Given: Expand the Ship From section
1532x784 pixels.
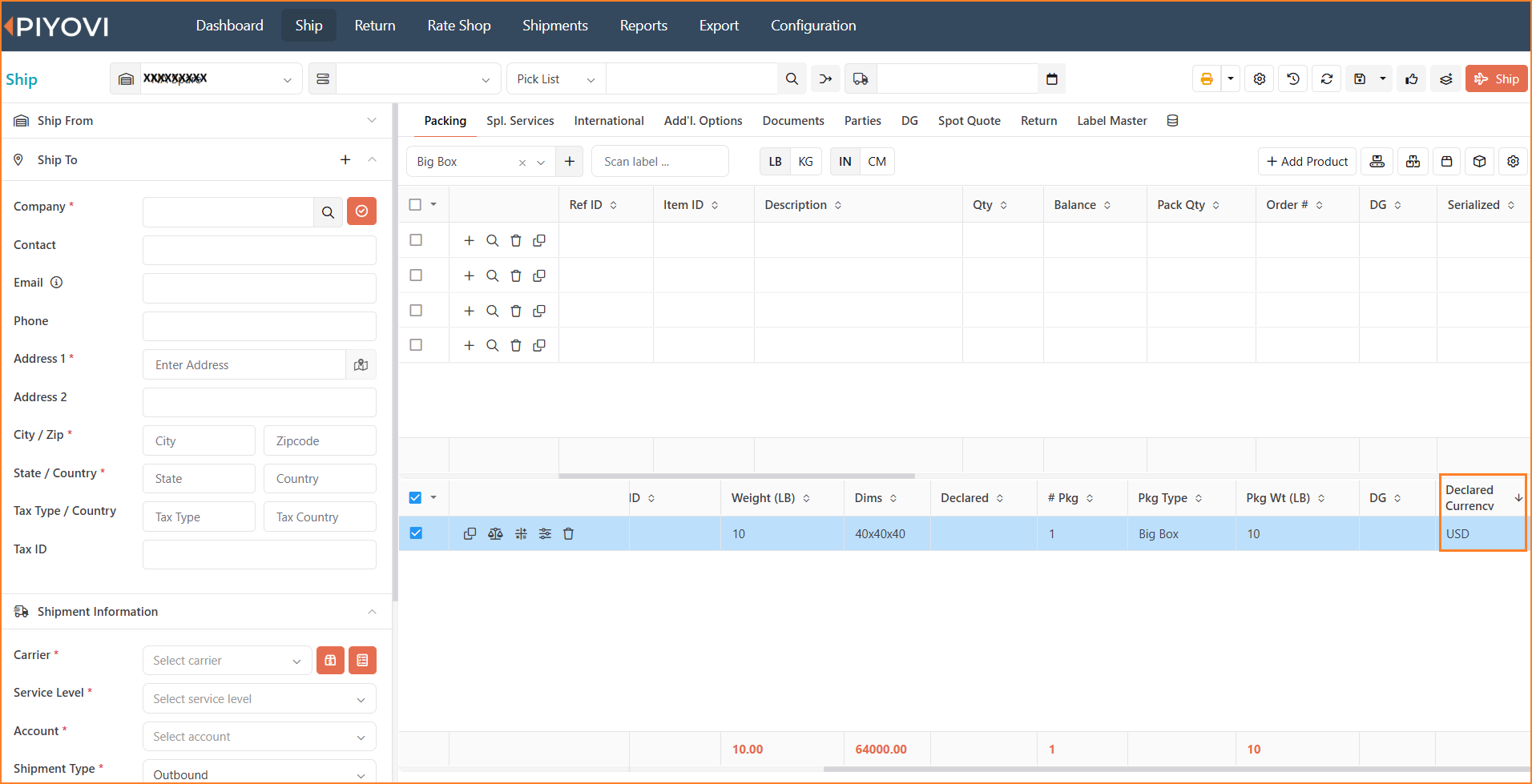Looking at the screenshot, I should [371, 120].
